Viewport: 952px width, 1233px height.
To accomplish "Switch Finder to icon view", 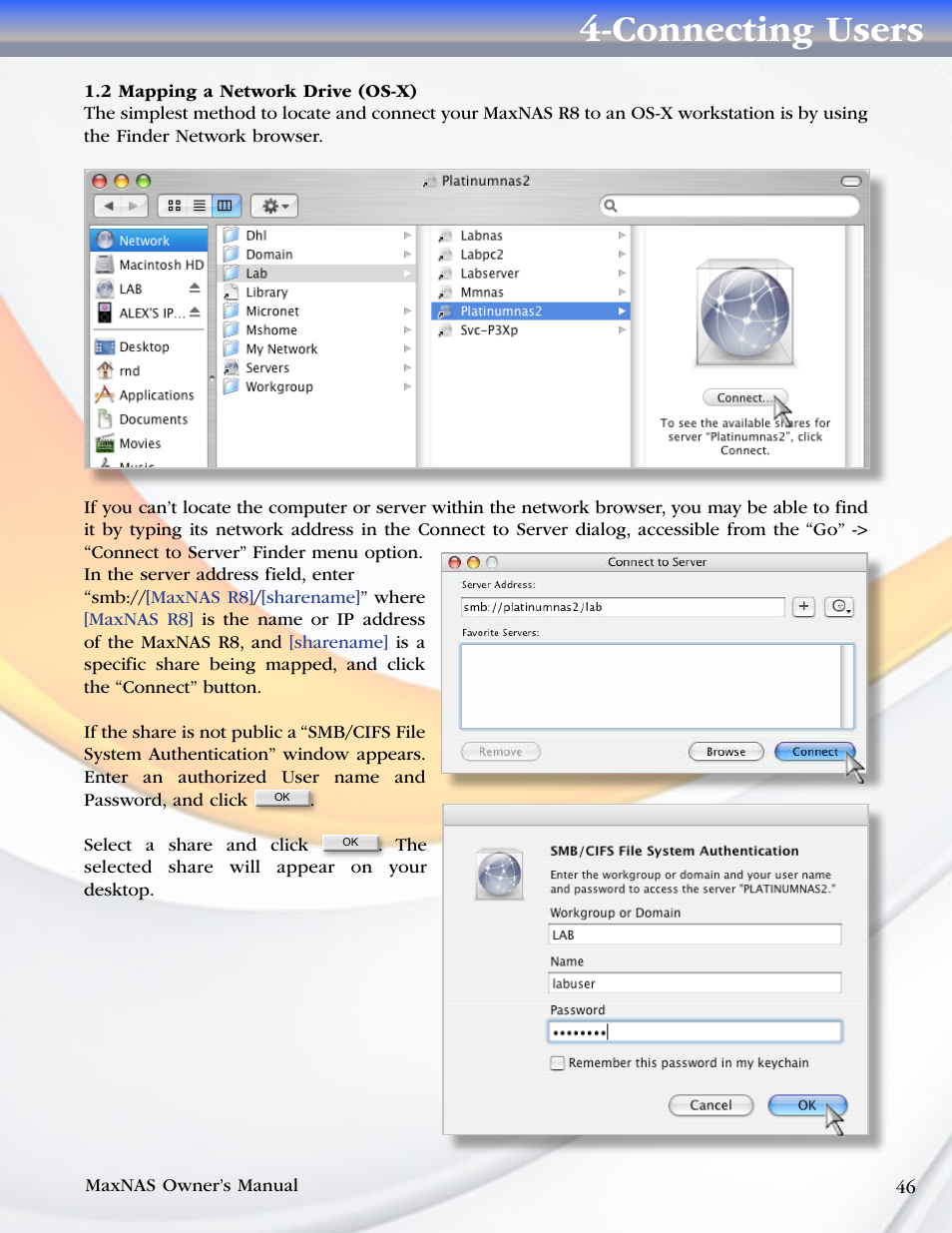I will [x=174, y=206].
